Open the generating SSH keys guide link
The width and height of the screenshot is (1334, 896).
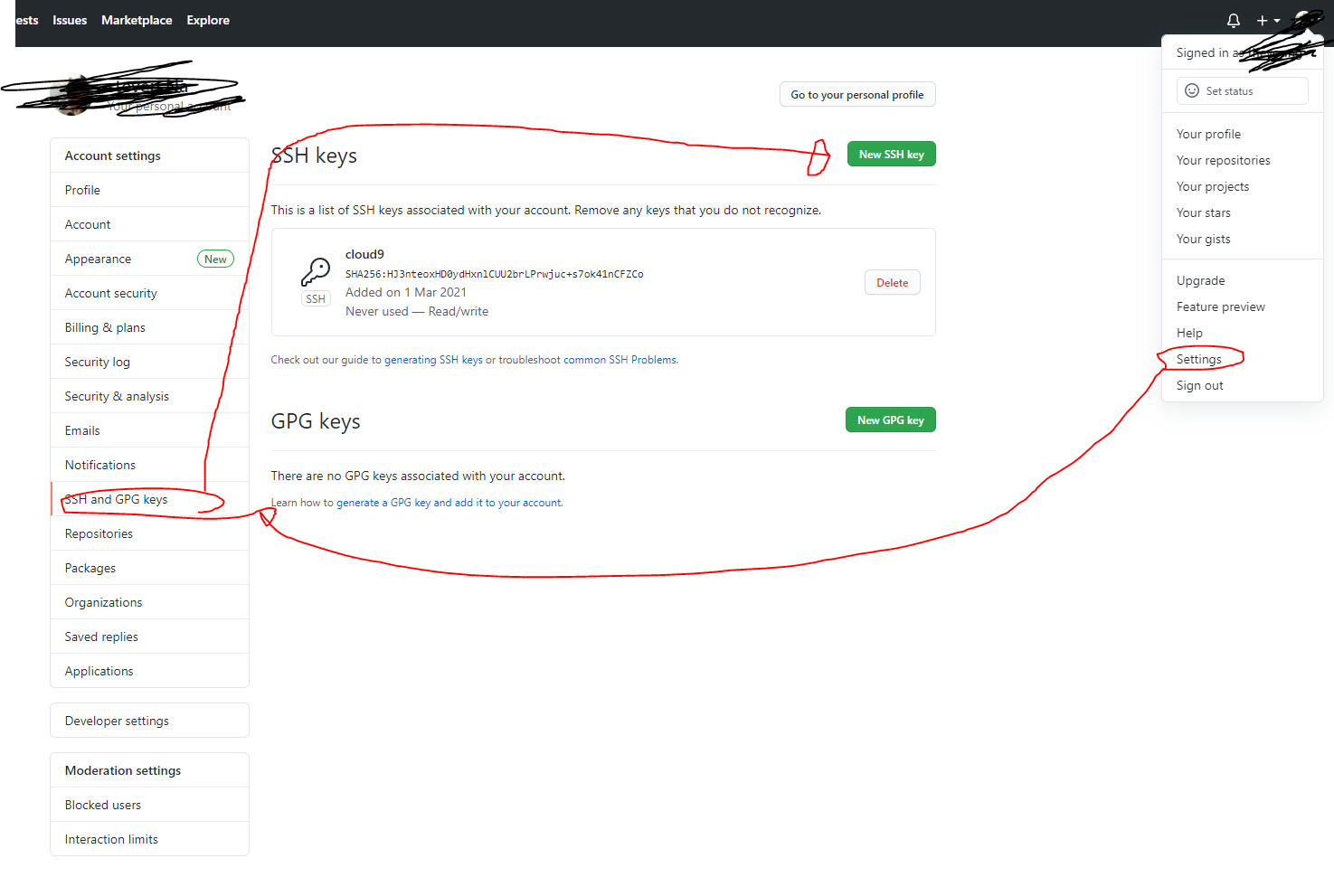click(433, 360)
